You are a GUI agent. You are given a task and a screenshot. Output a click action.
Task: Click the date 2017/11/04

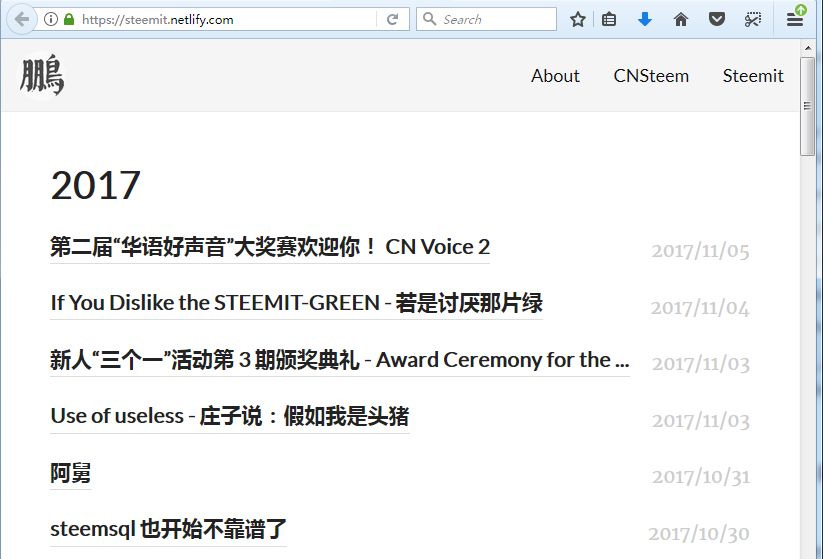[x=700, y=308]
